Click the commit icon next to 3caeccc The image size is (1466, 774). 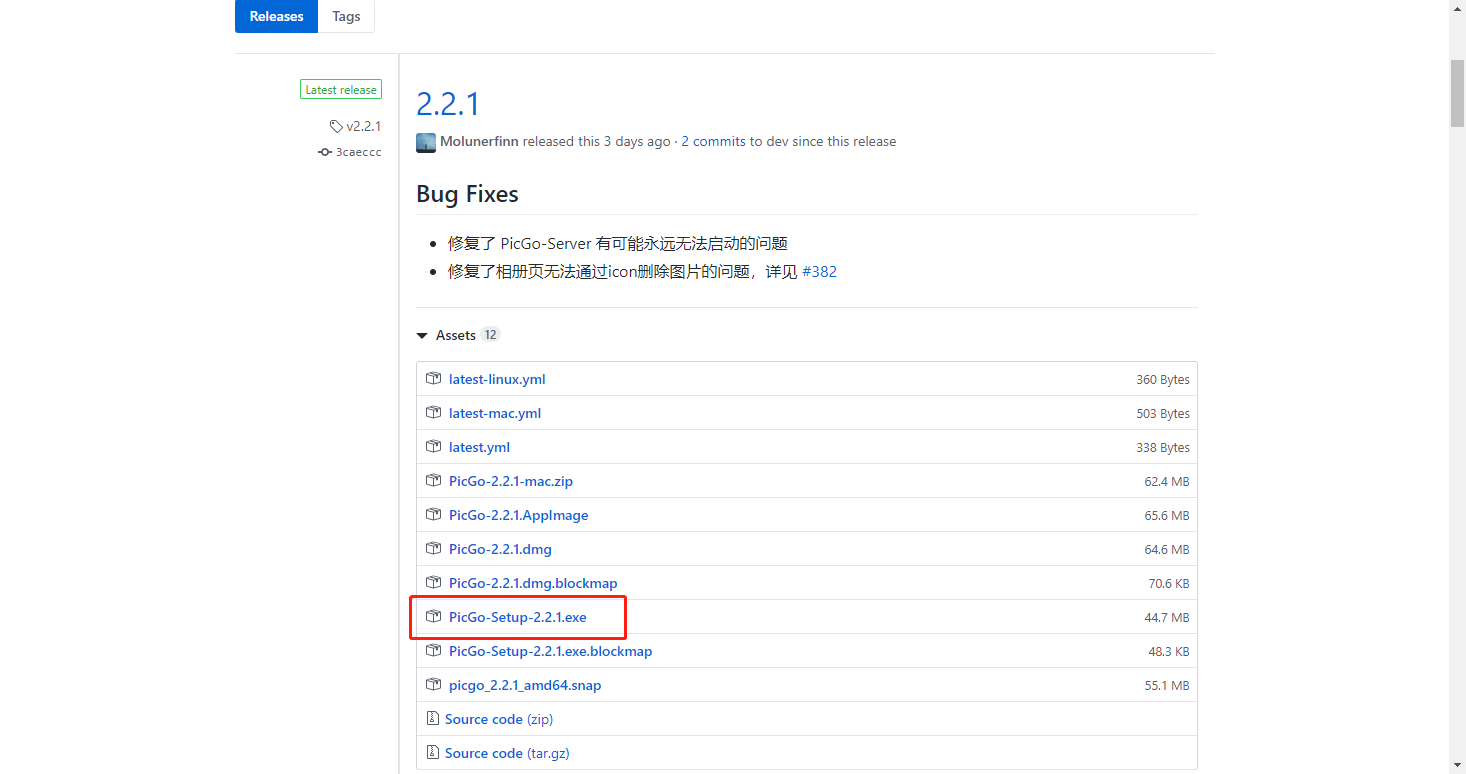[324, 152]
